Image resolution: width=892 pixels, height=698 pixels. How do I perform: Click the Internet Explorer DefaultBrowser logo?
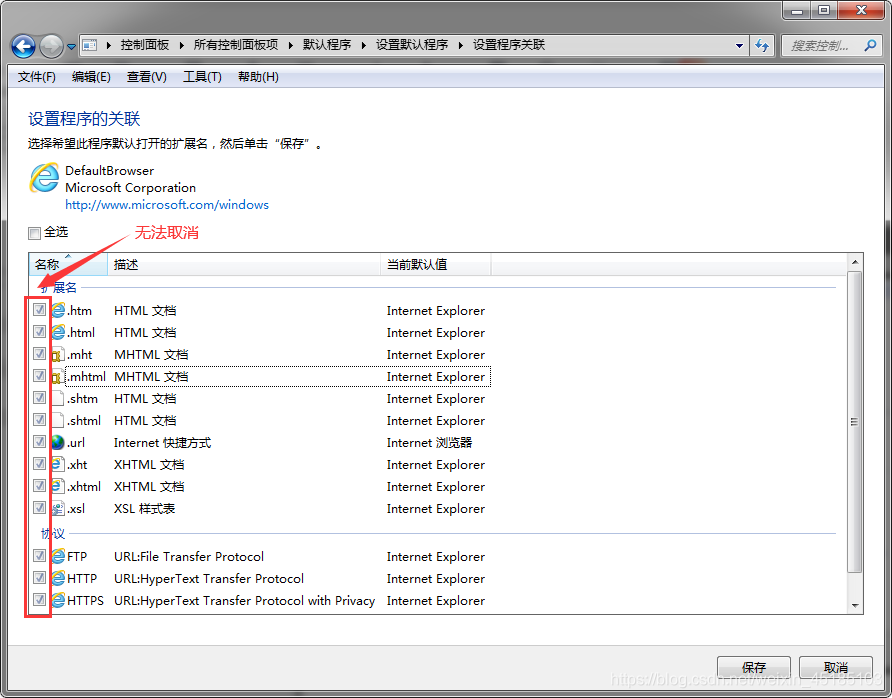pos(44,178)
